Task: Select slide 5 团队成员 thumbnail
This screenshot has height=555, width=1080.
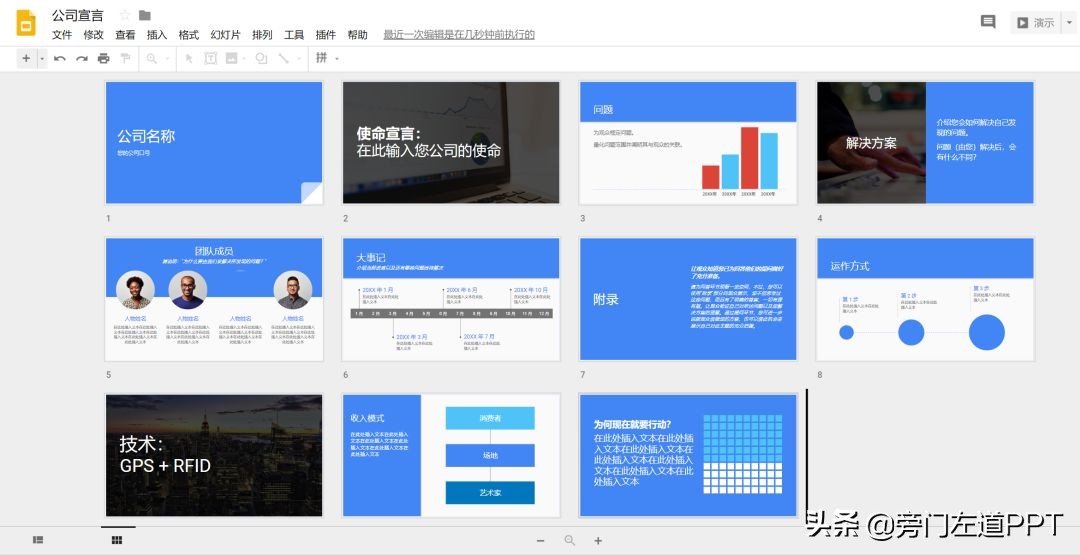Action: (214, 299)
